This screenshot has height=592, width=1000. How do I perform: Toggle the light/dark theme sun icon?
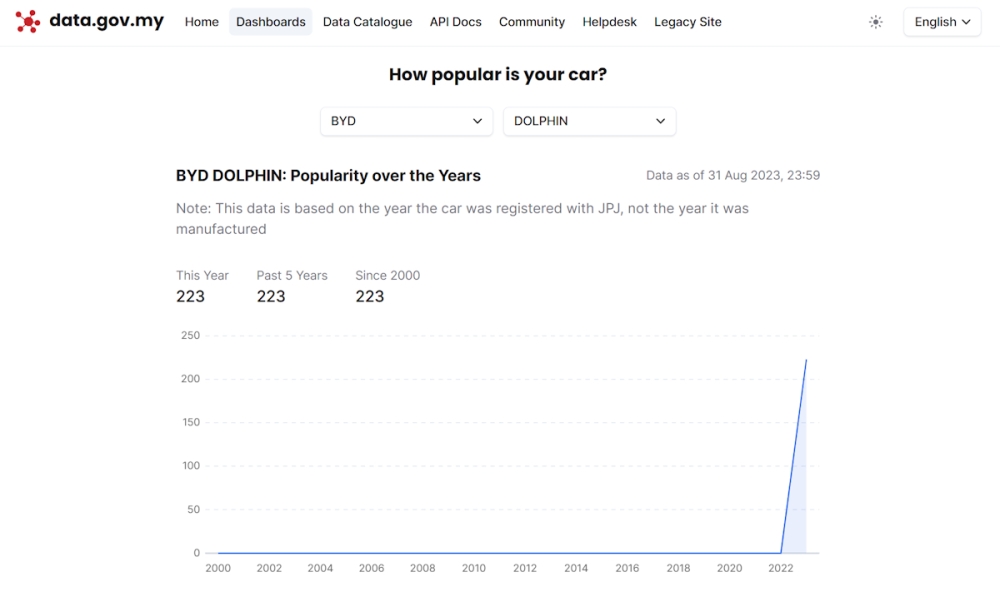pos(876,22)
